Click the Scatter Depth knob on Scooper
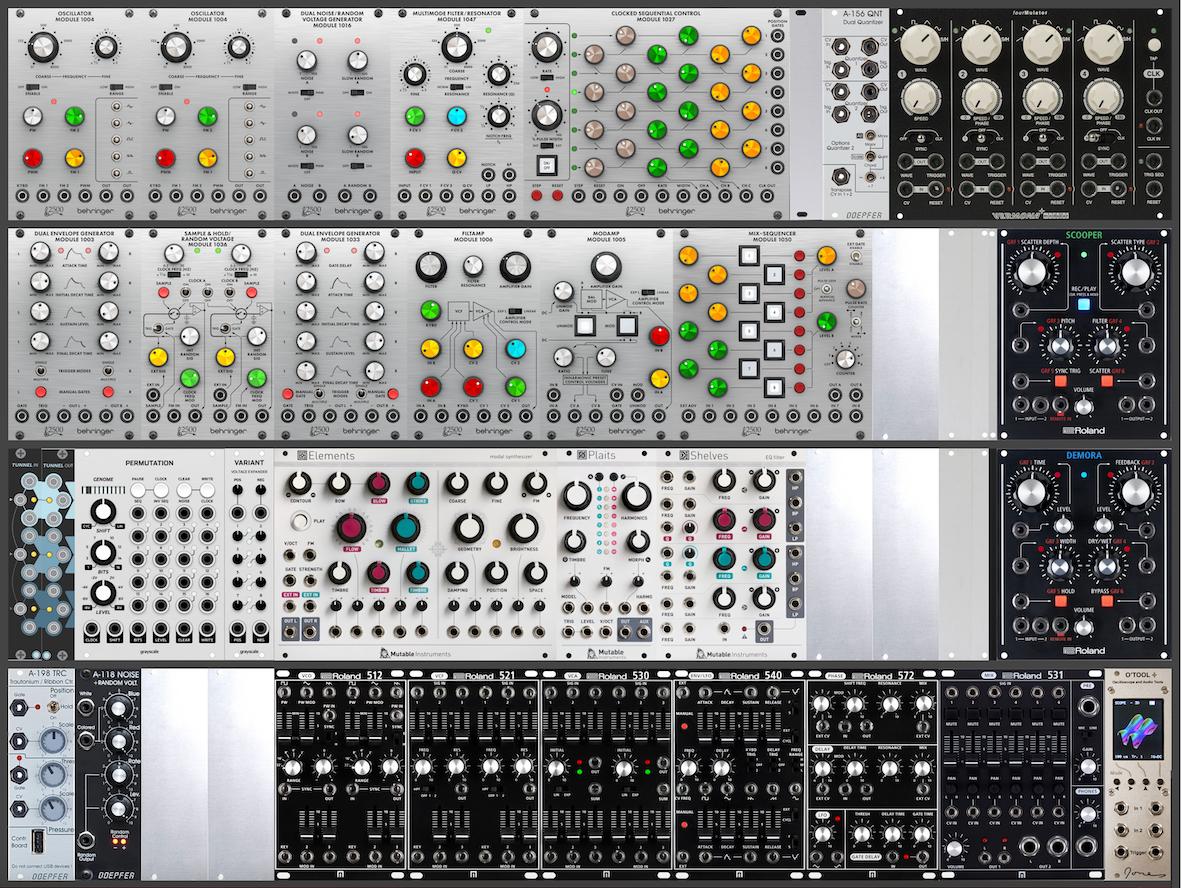 pyautogui.click(x=1031, y=273)
